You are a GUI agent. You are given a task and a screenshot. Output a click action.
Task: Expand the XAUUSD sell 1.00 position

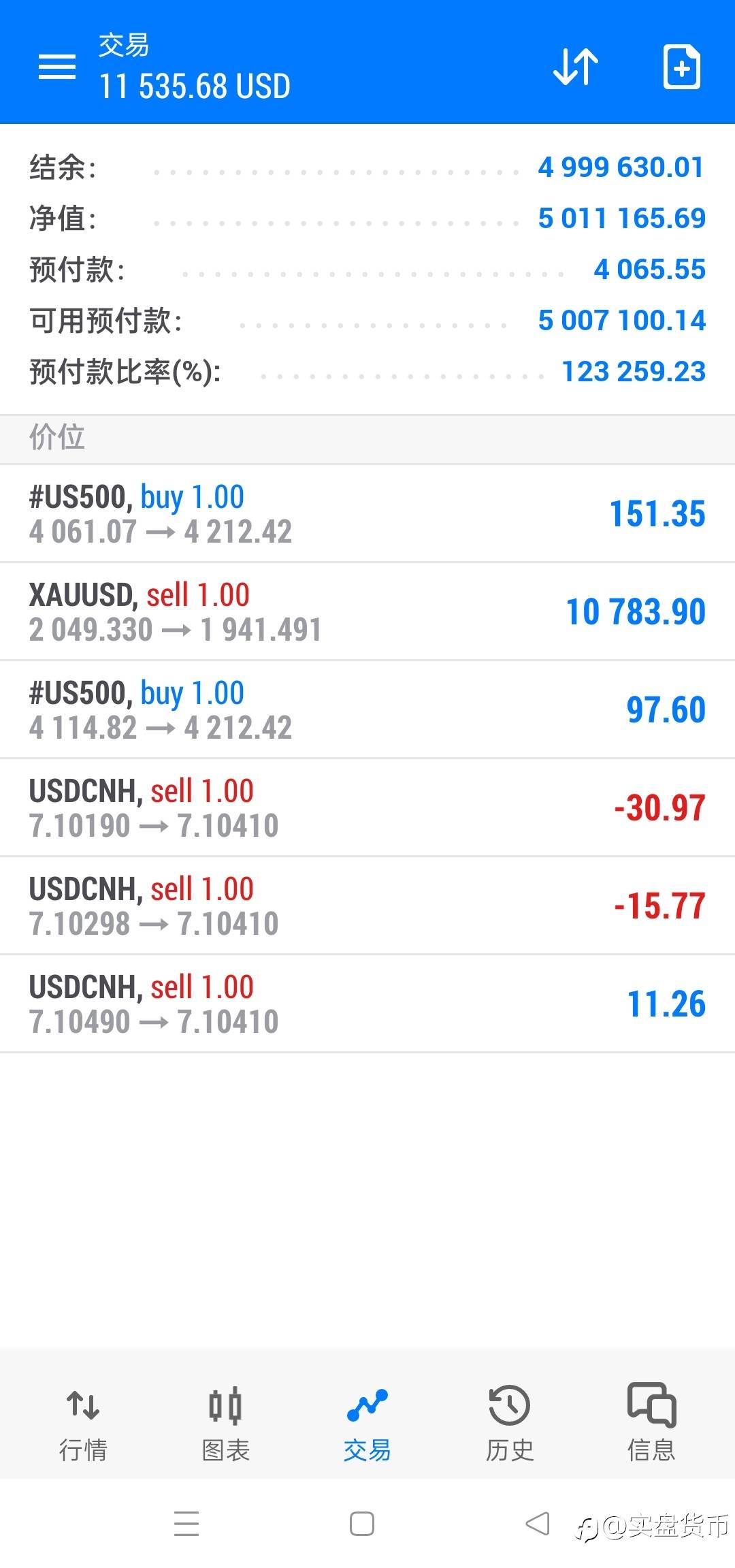[367, 612]
